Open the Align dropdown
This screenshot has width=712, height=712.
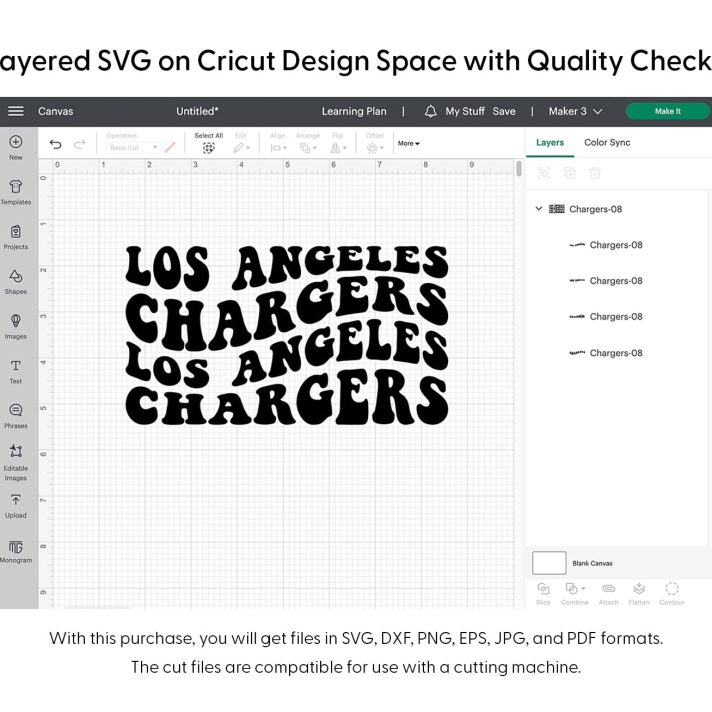(278, 148)
